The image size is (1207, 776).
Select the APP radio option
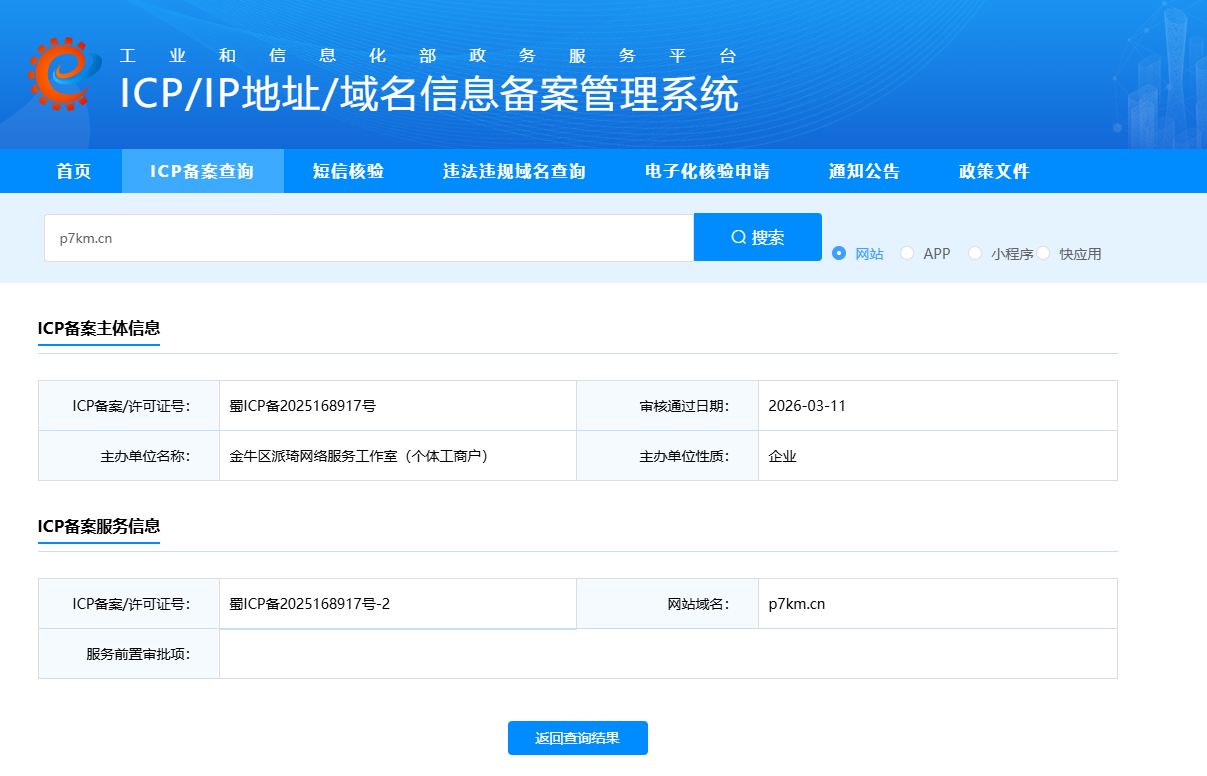(x=907, y=254)
